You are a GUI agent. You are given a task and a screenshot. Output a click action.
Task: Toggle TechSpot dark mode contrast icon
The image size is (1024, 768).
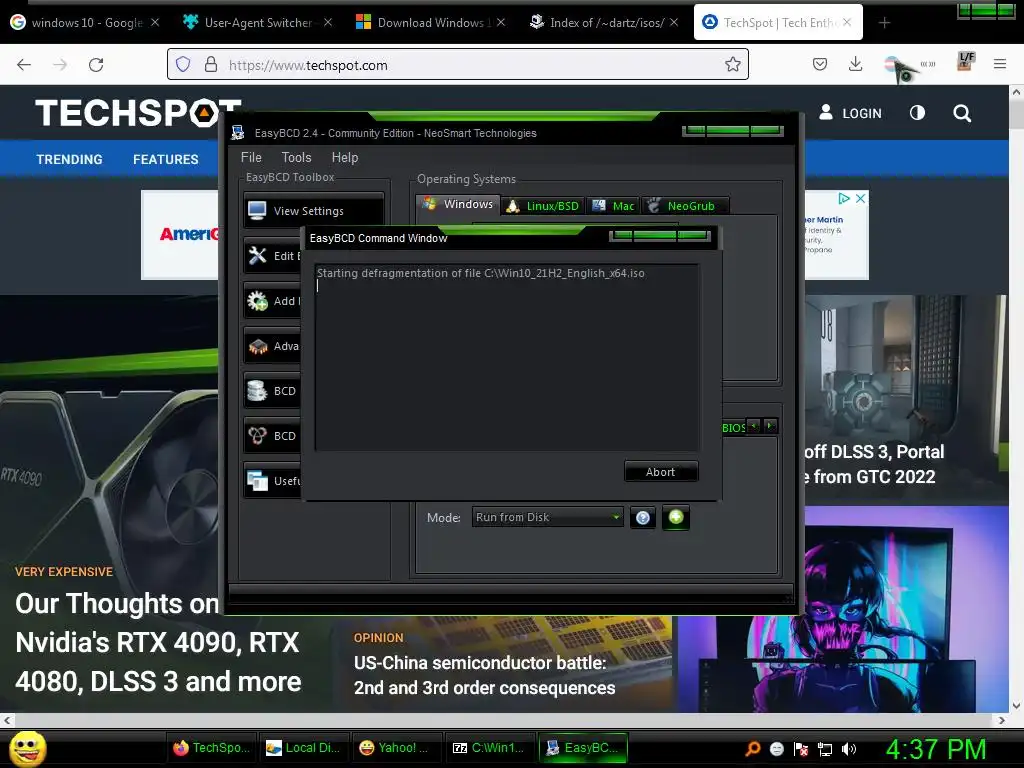[x=918, y=113]
